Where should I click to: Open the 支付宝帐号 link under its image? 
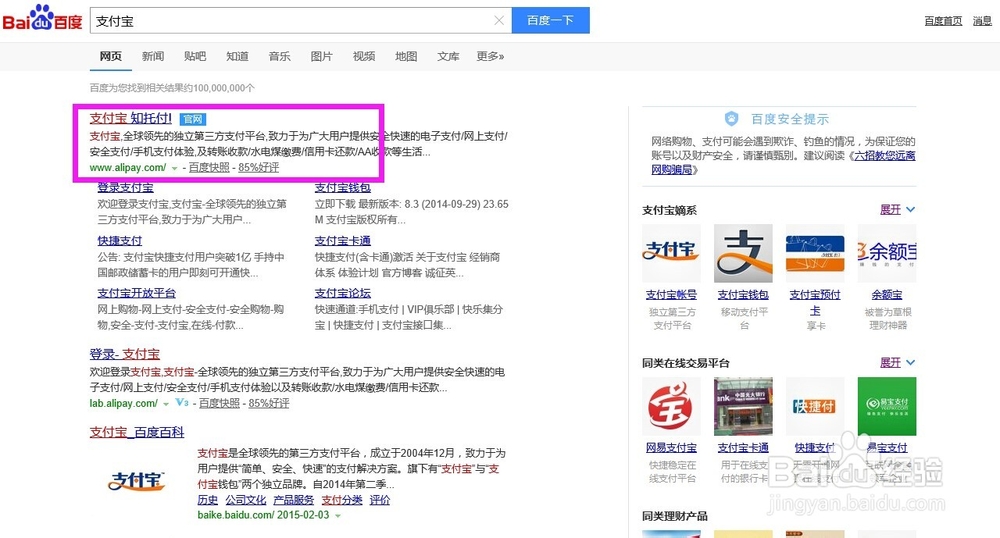(671, 294)
